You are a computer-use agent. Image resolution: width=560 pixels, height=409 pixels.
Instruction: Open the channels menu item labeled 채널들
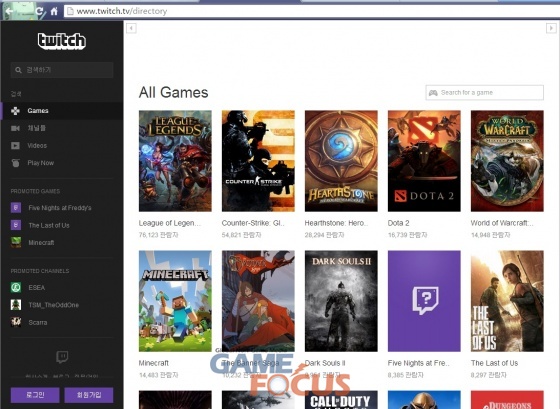(x=62, y=128)
